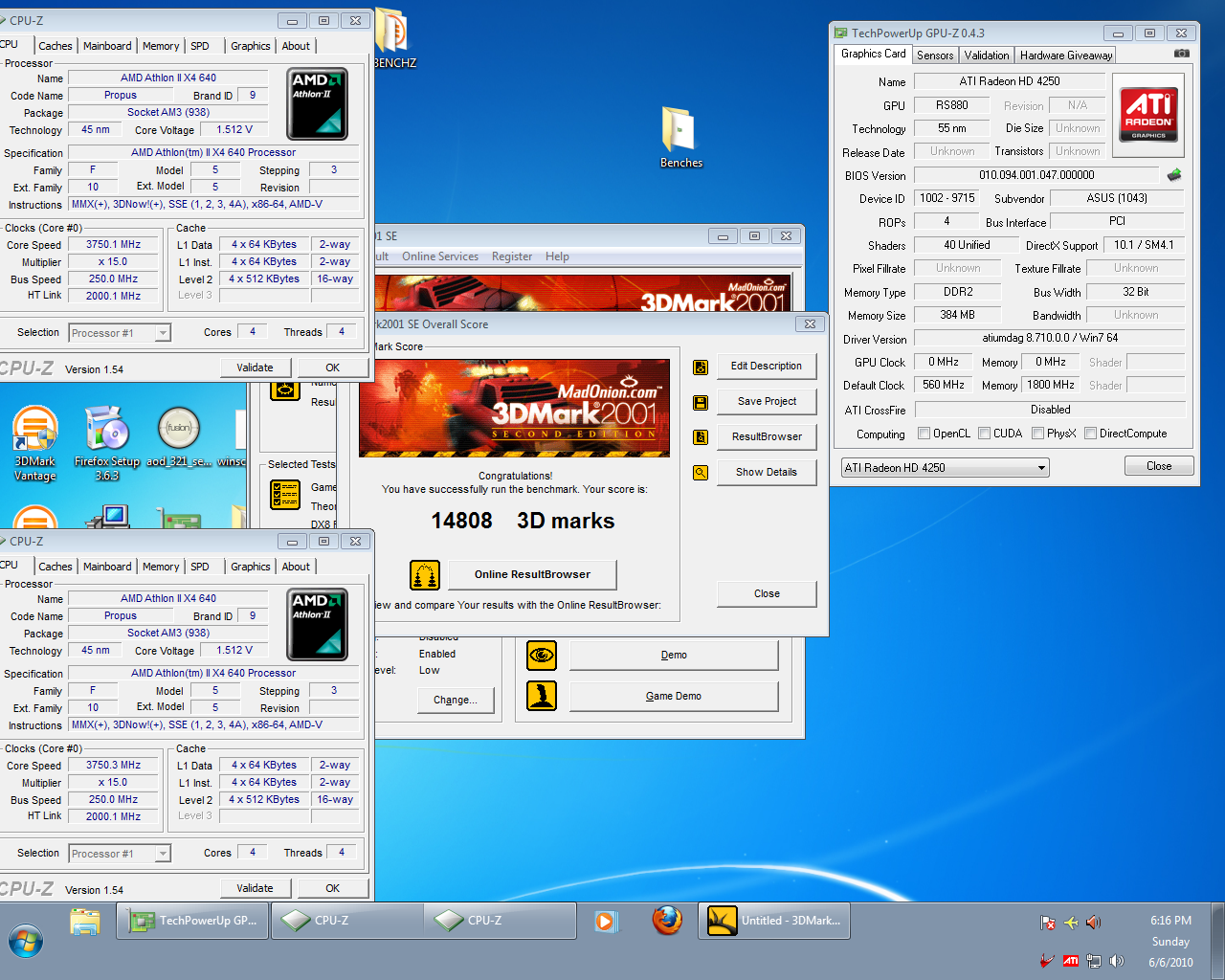
Task: Open the Help menu in 3DMark
Action: click(x=557, y=256)
